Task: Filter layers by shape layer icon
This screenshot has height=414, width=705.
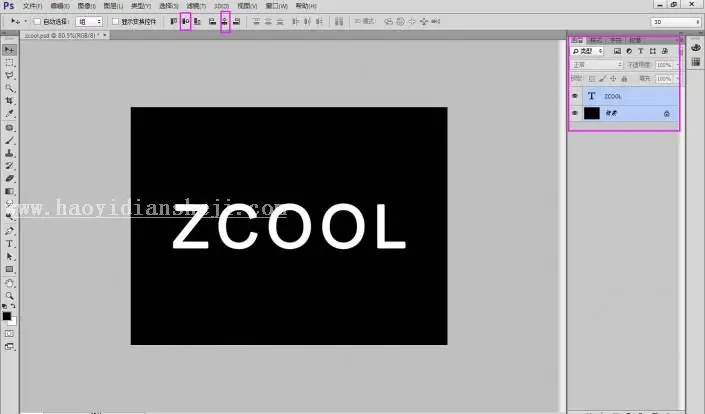Action: coord(653,51)
